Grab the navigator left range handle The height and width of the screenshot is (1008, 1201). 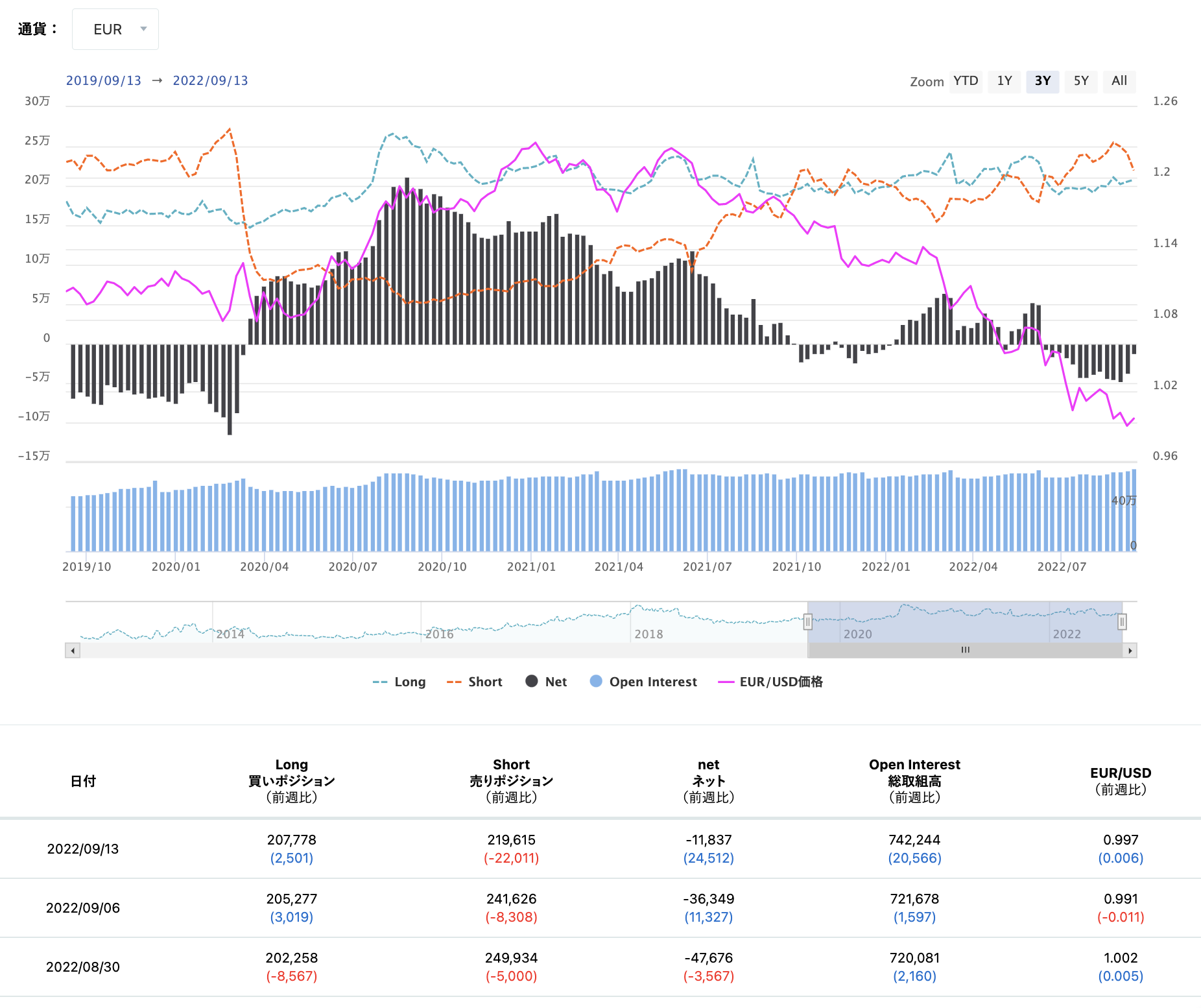coord(808,622)
